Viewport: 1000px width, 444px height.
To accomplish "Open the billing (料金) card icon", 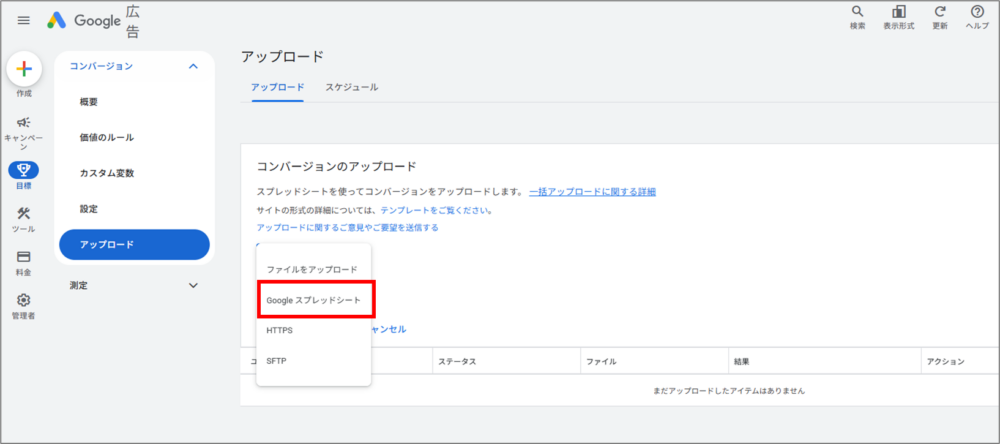I will click(x=24, y=257).
